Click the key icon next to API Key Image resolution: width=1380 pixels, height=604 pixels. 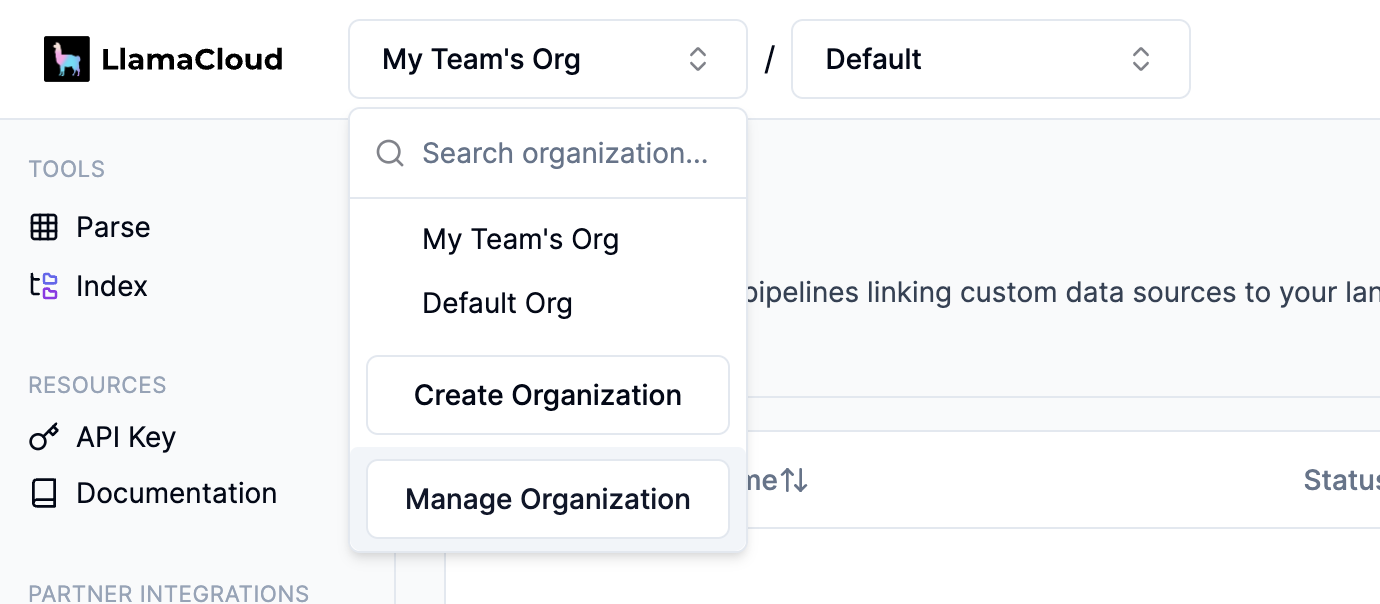(43, 437)
